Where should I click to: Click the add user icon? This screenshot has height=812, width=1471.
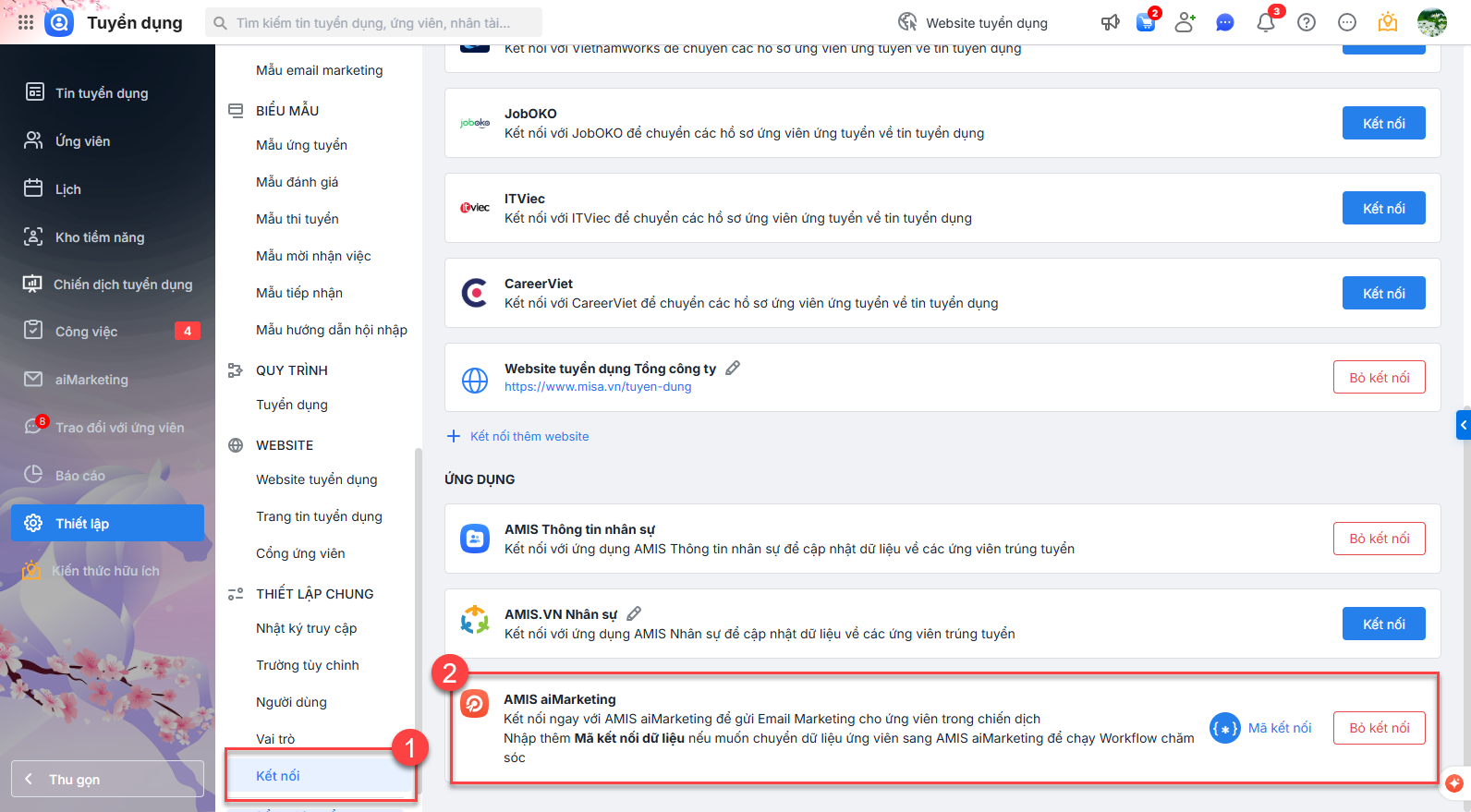(1185, 22)
